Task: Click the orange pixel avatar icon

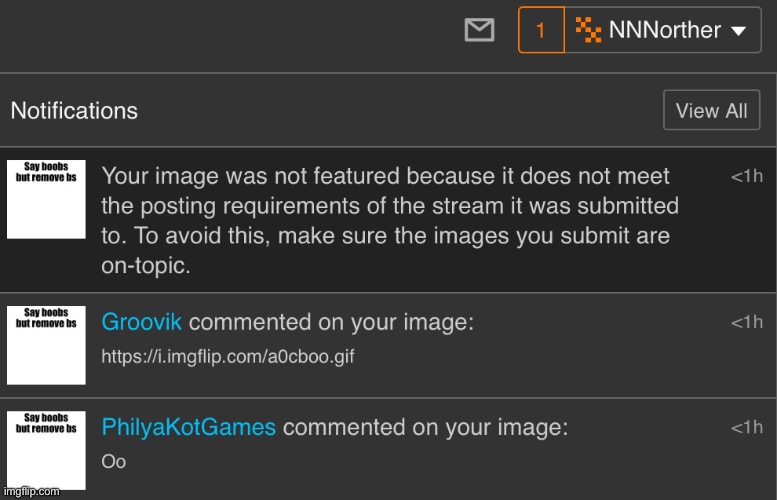Action: coord(590,30)
